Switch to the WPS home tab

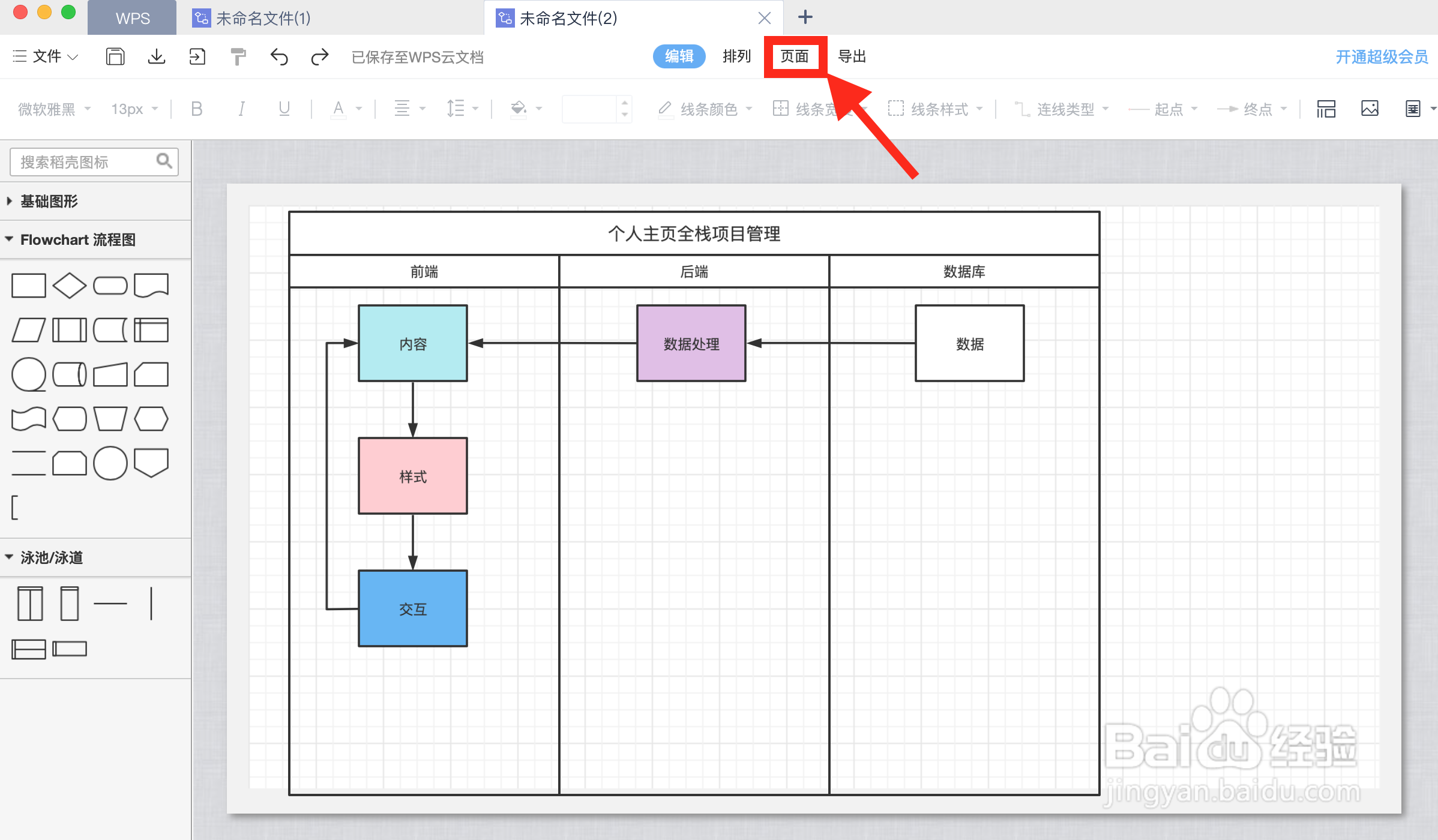coord(133,18)
